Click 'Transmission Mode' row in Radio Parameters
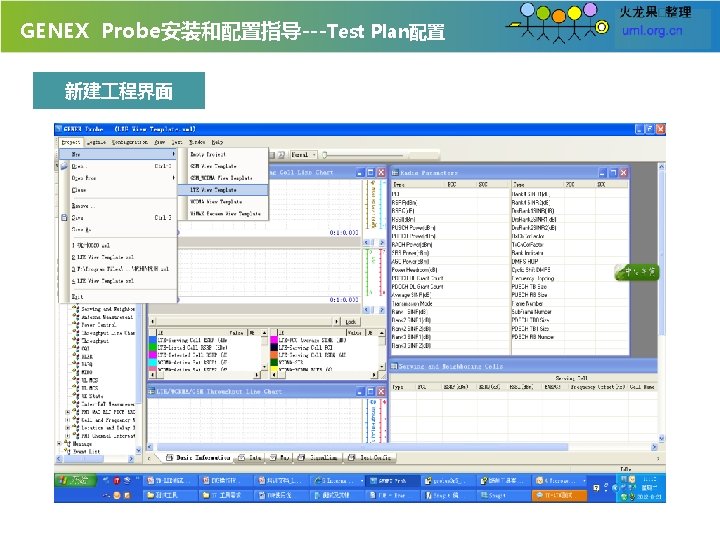The width and height of the screenshot is (720, 540). point(450,304)
